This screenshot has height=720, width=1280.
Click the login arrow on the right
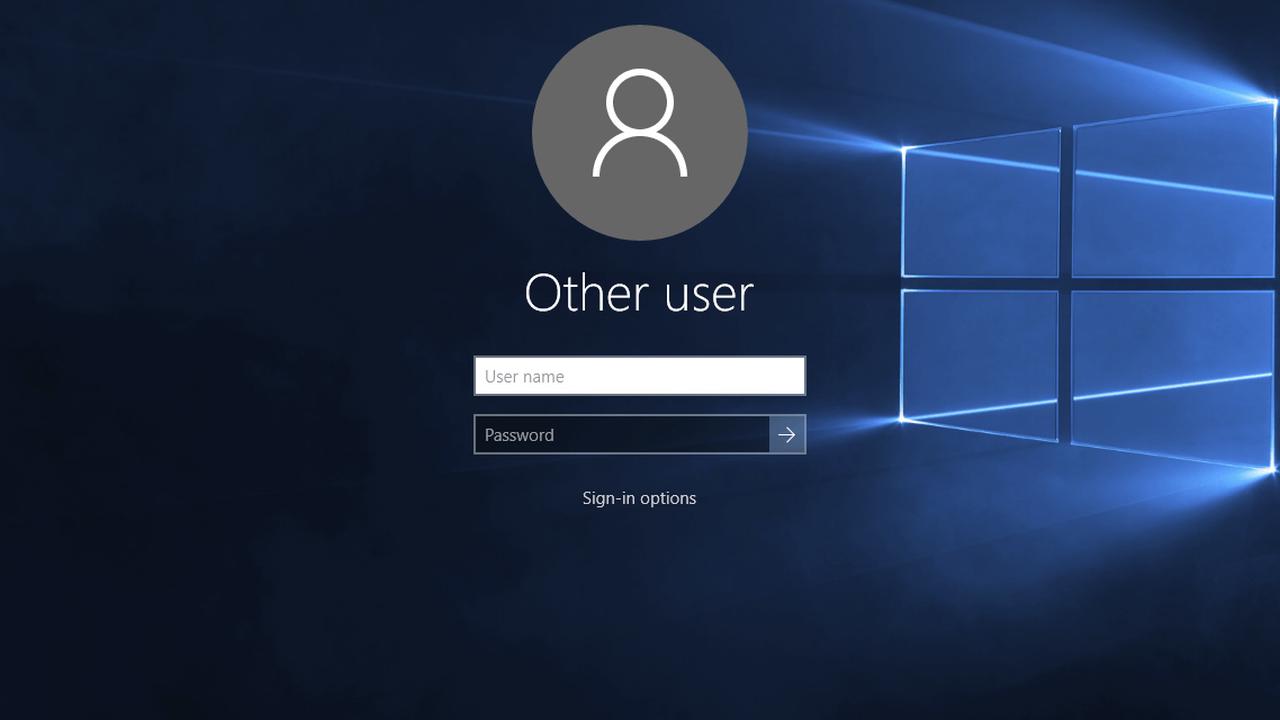coord(787,434)
